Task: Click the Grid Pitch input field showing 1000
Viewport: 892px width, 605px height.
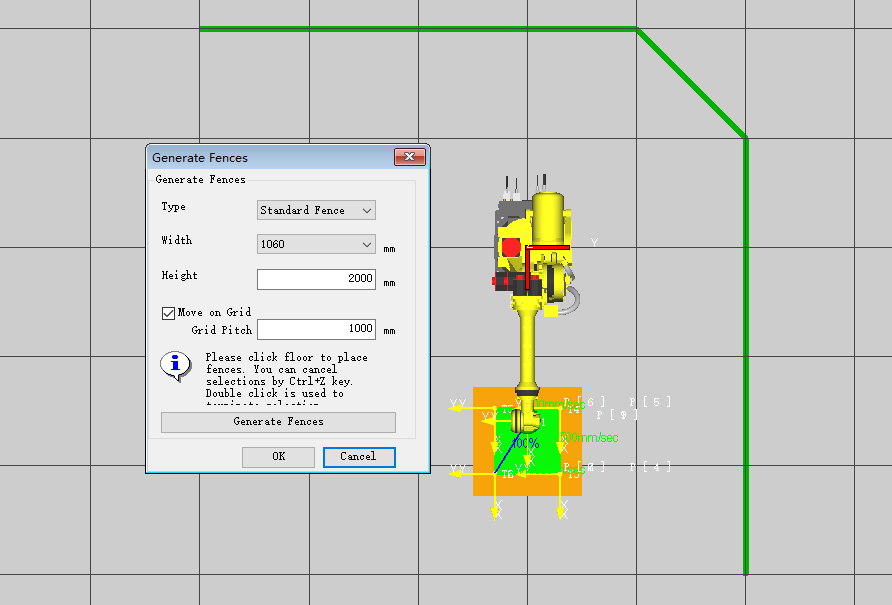Action: [316, 329]
